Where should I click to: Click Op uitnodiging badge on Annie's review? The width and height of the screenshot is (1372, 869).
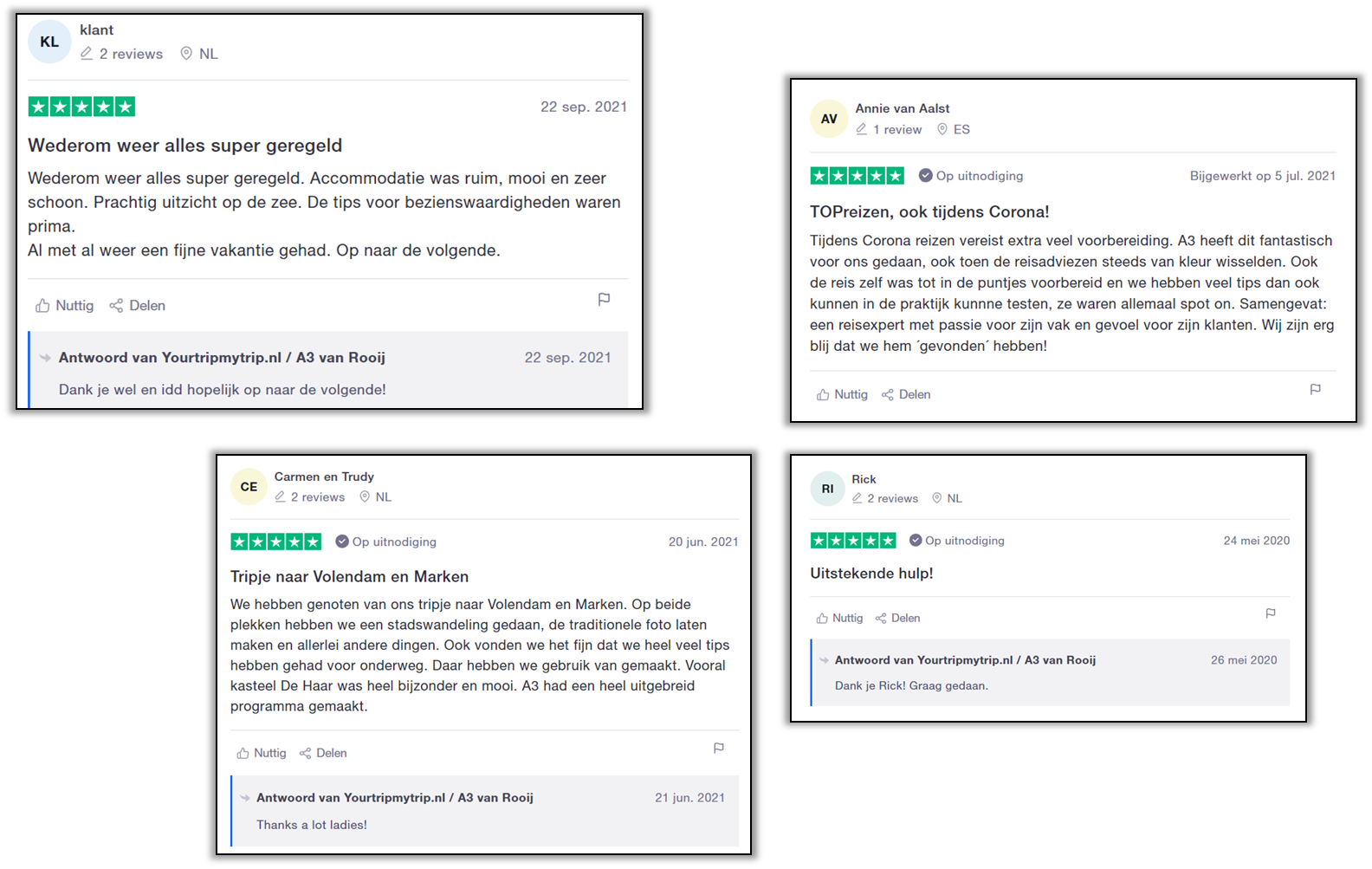[971, 176]
